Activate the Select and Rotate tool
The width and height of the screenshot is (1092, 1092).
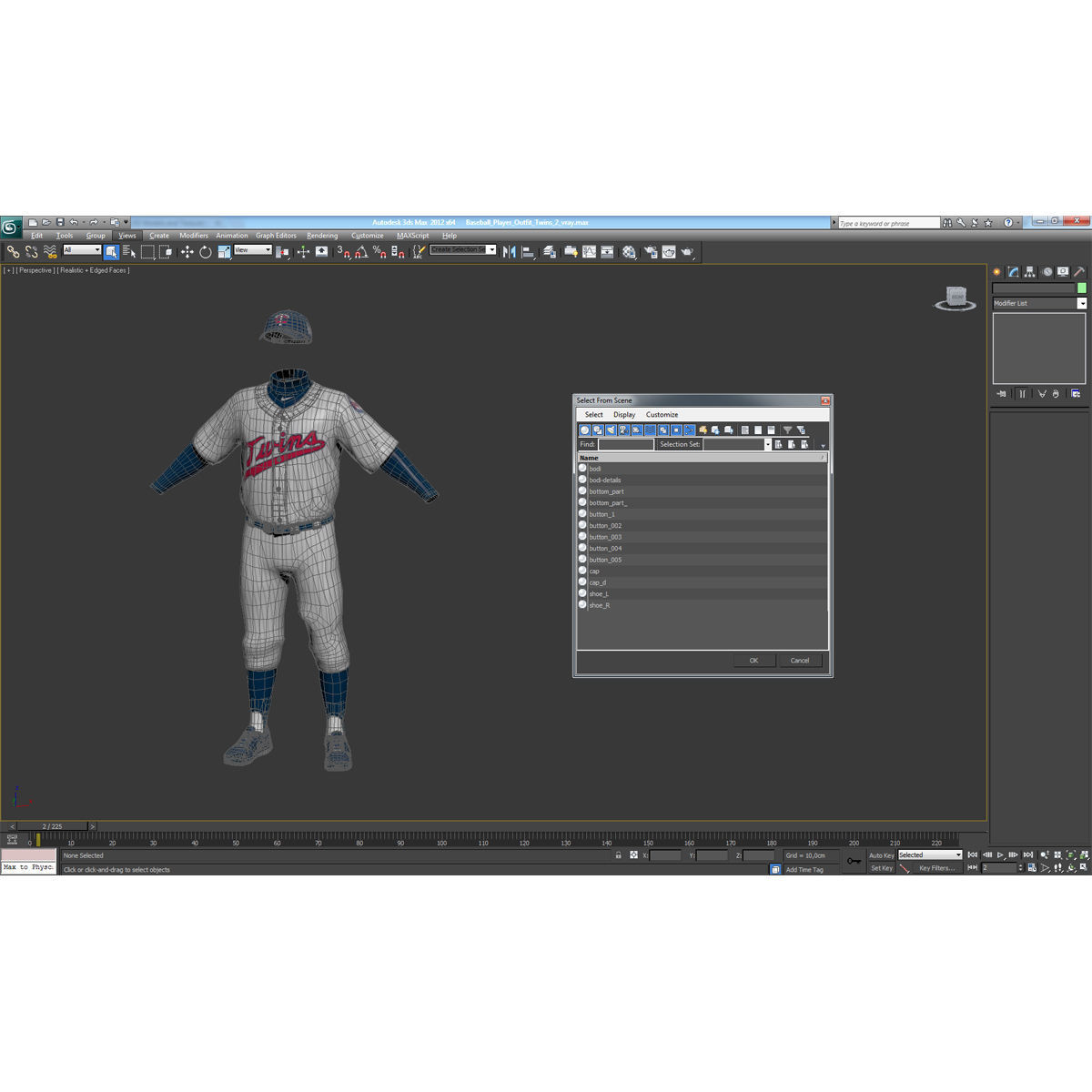pyautogui.click(x=206, y=252)
